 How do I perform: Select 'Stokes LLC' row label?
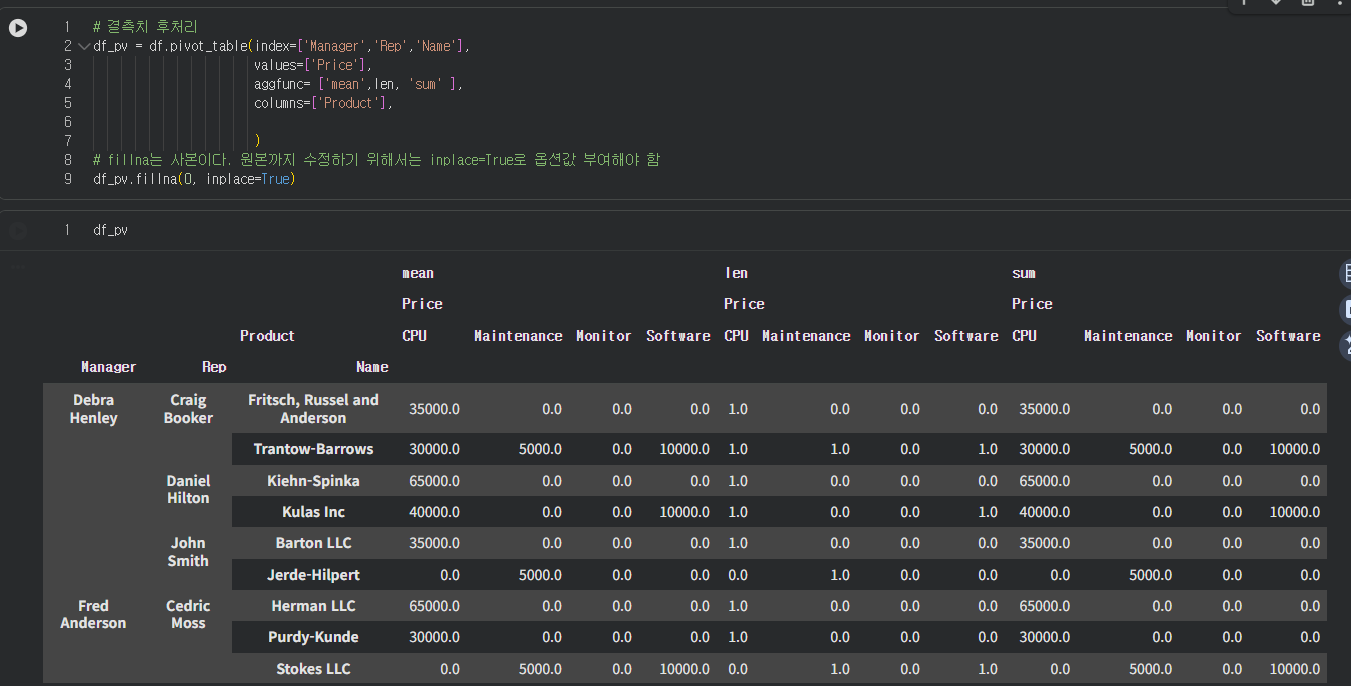click(x=313, y=669)
